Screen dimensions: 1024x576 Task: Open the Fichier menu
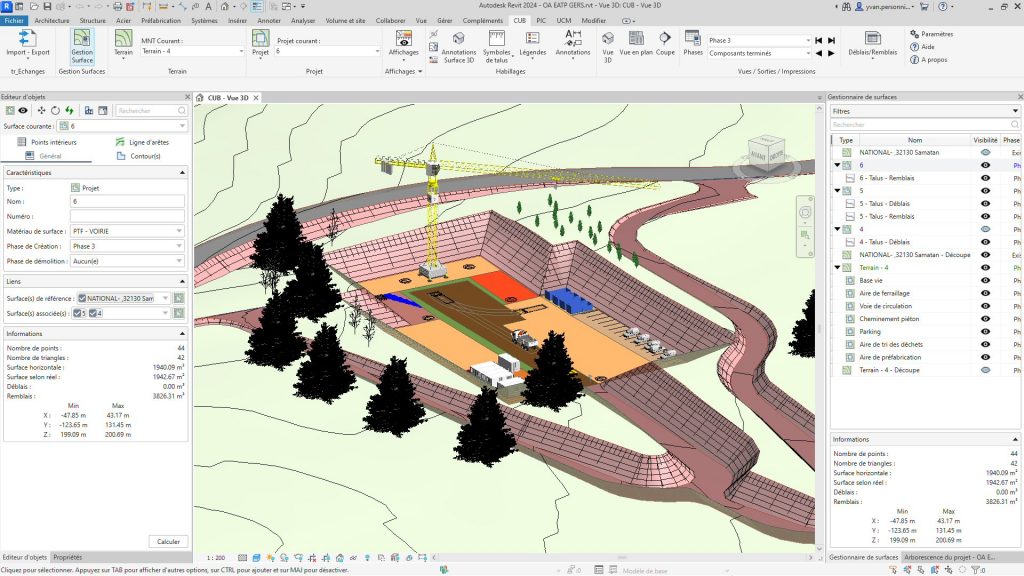[x=14, y=21]
